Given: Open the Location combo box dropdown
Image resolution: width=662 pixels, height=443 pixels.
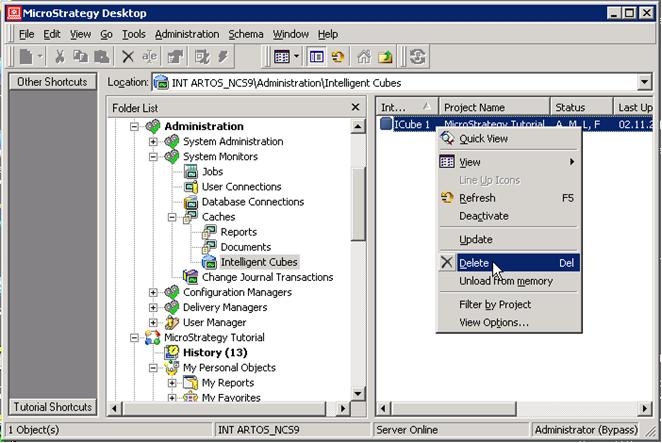Looking at the screenshot, I should tap(644, 82).
